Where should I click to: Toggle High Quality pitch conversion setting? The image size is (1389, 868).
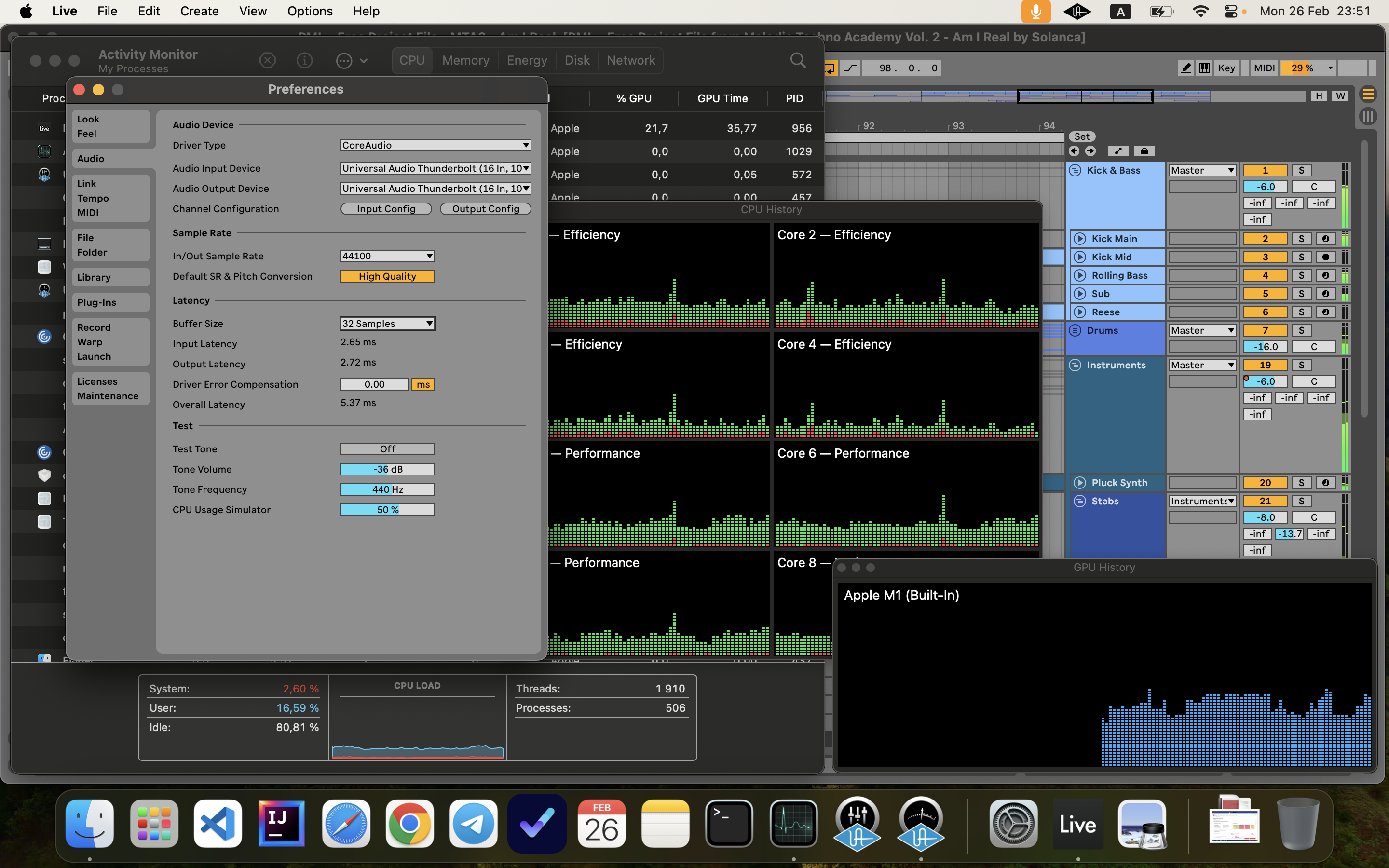click(387, 277)
